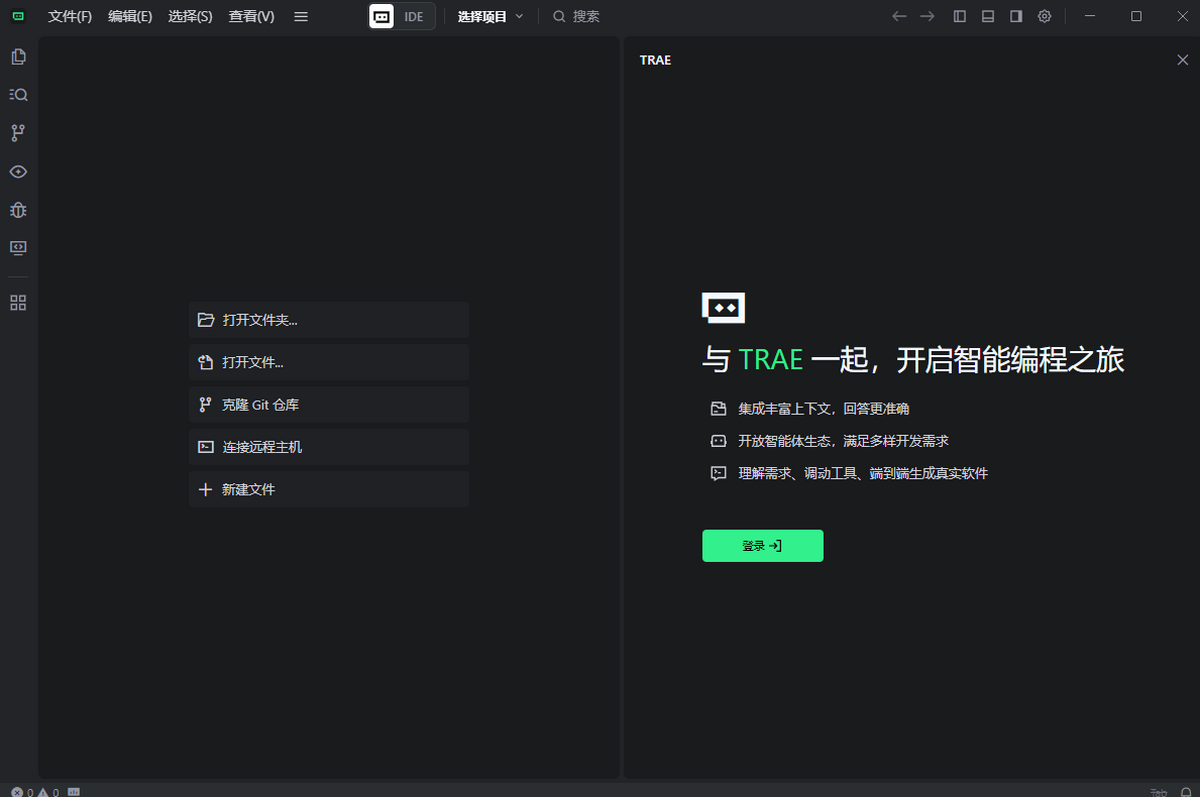
Task: Open the Source Control branch icon
Action: click(x=18, y=133)
